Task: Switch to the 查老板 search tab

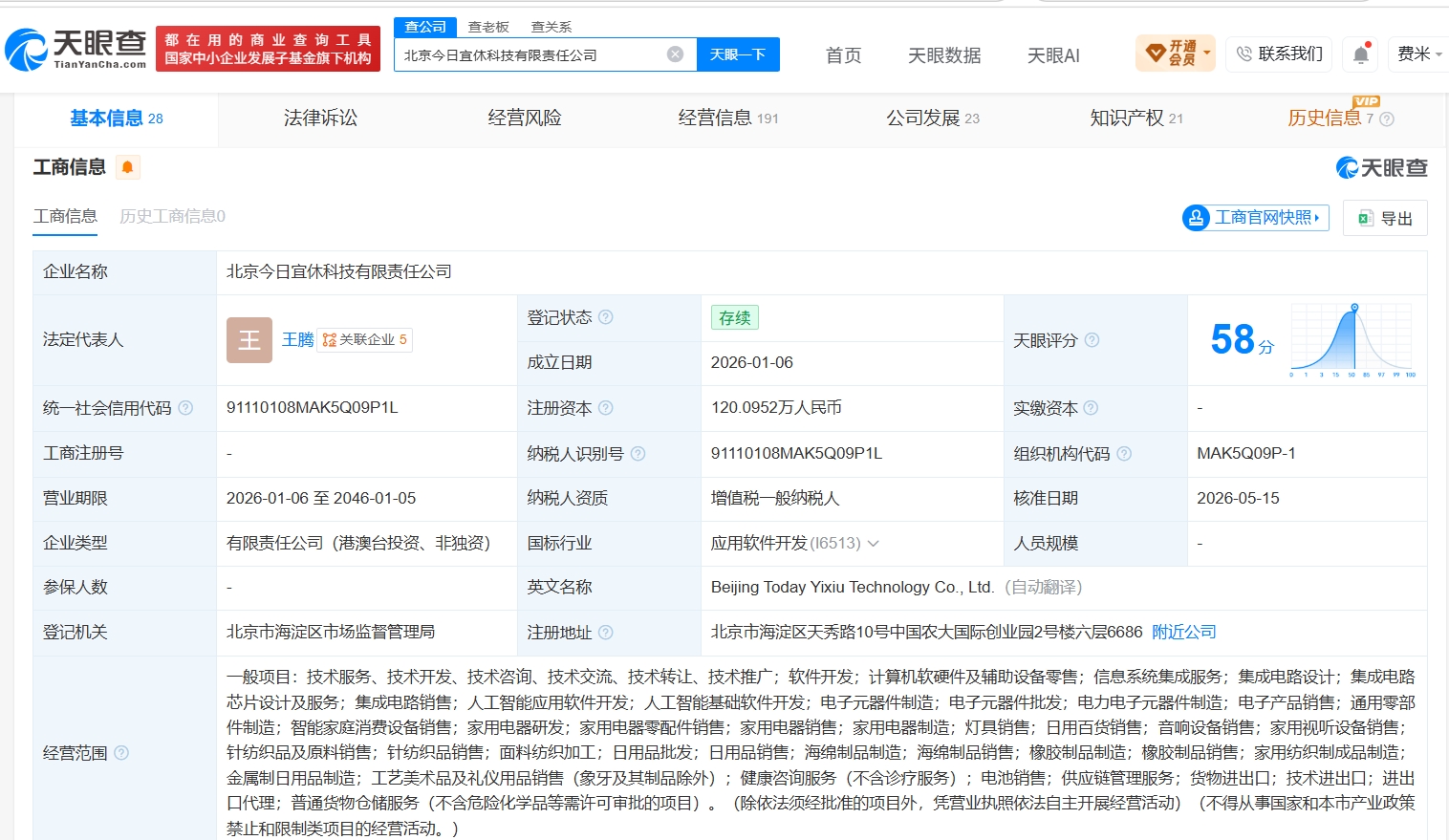Action: click(488, 27)
